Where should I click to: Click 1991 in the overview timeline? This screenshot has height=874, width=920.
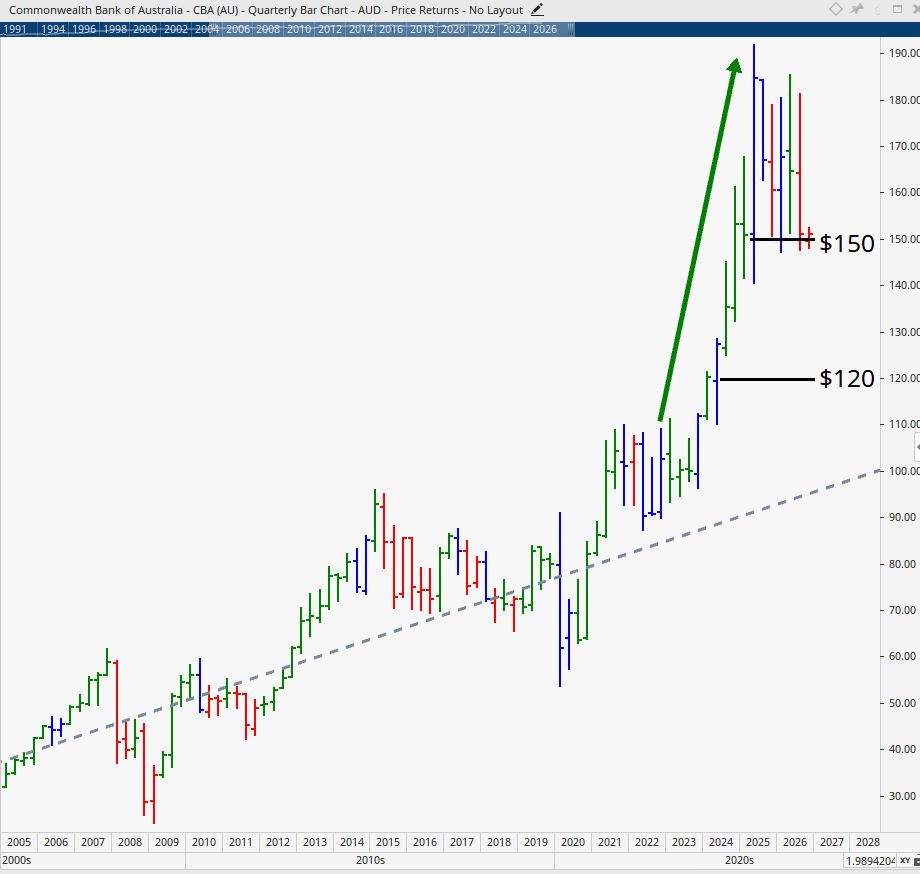click(x=15, y=29)
